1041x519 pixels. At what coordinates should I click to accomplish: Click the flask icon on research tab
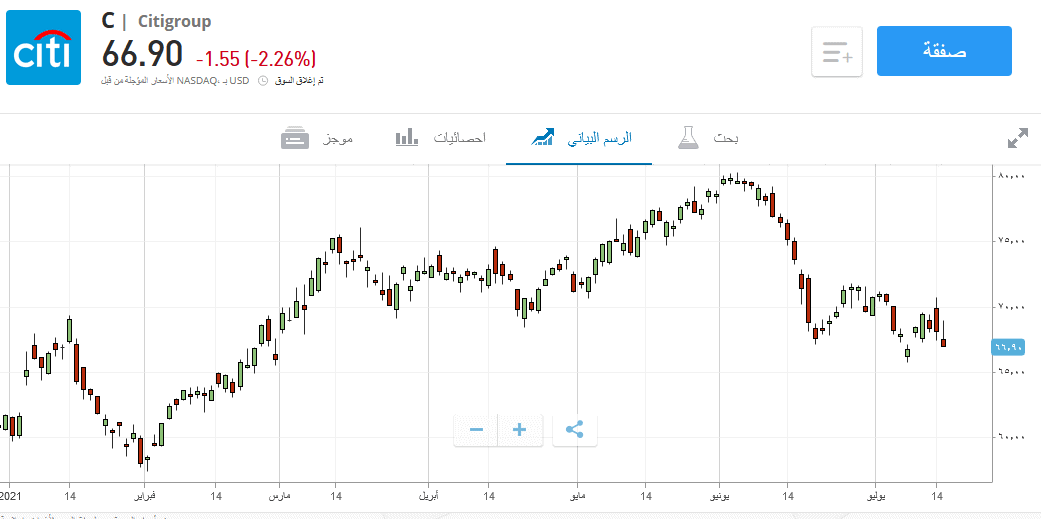(x=689, y=137)
